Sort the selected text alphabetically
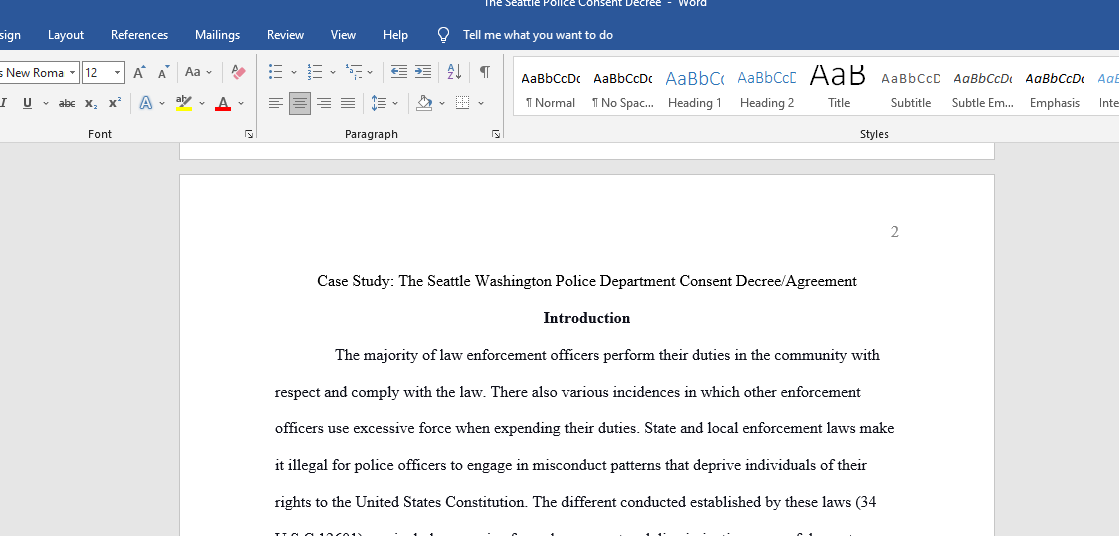This screenshot has width=1119, height=536. [454, 72]
